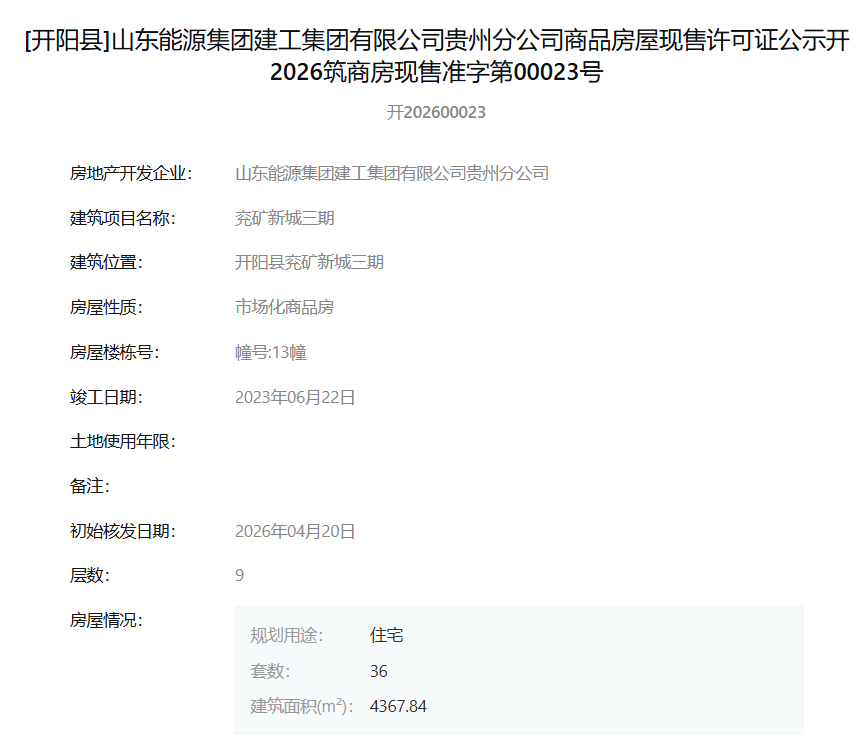Click the 规划用途 label in details box

click(287, 635)
